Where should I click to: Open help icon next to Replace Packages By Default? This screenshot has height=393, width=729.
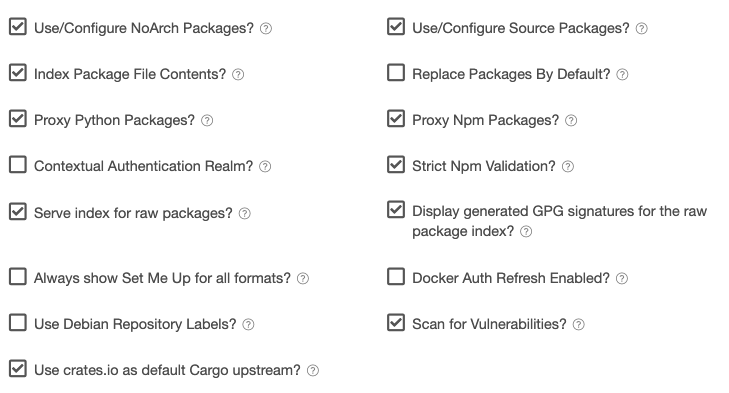622,74
